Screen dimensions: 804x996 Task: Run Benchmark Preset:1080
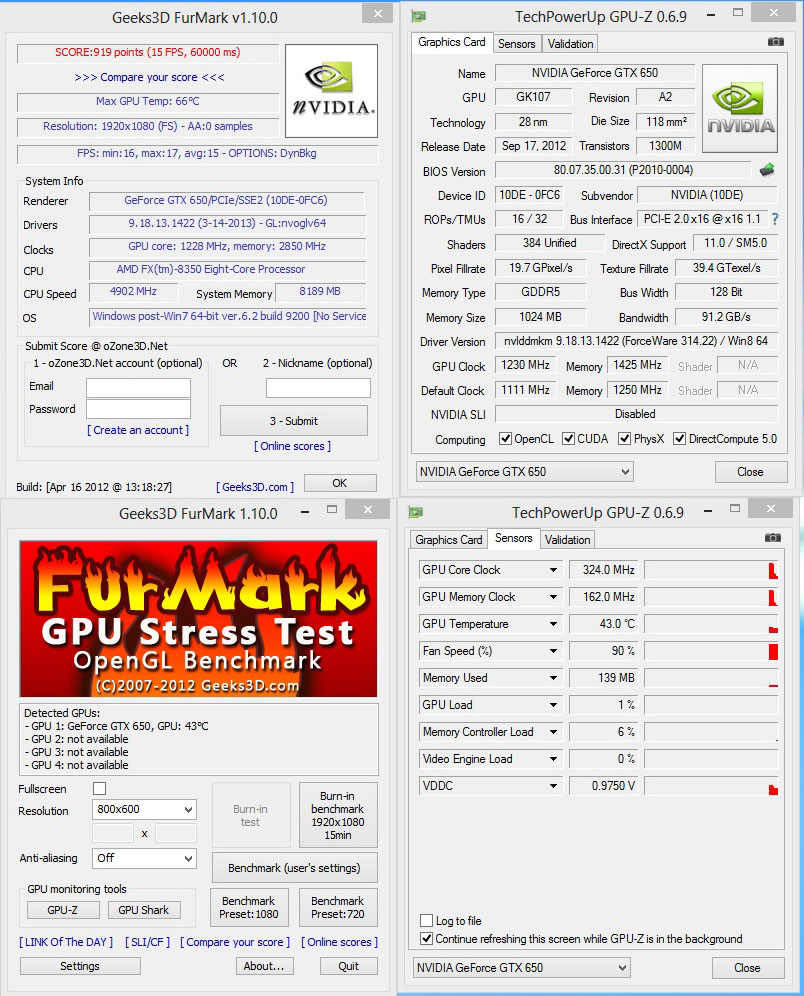pyautogui.click(x=249, y=908)
